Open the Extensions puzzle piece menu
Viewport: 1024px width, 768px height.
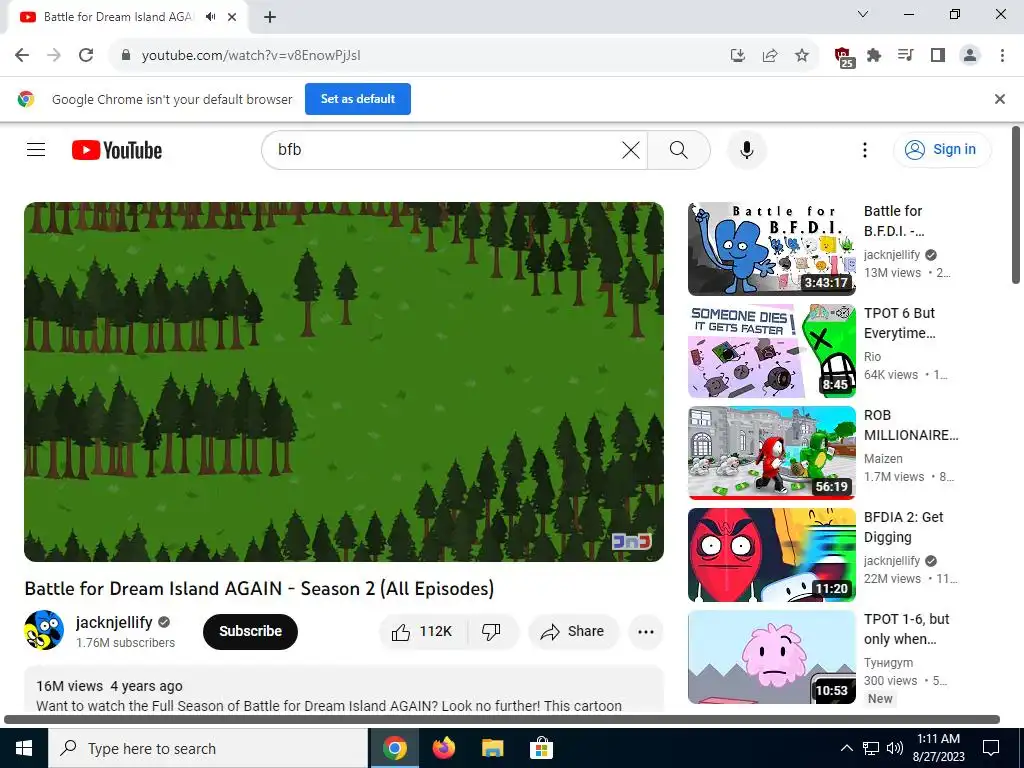(x=874, y=56)
